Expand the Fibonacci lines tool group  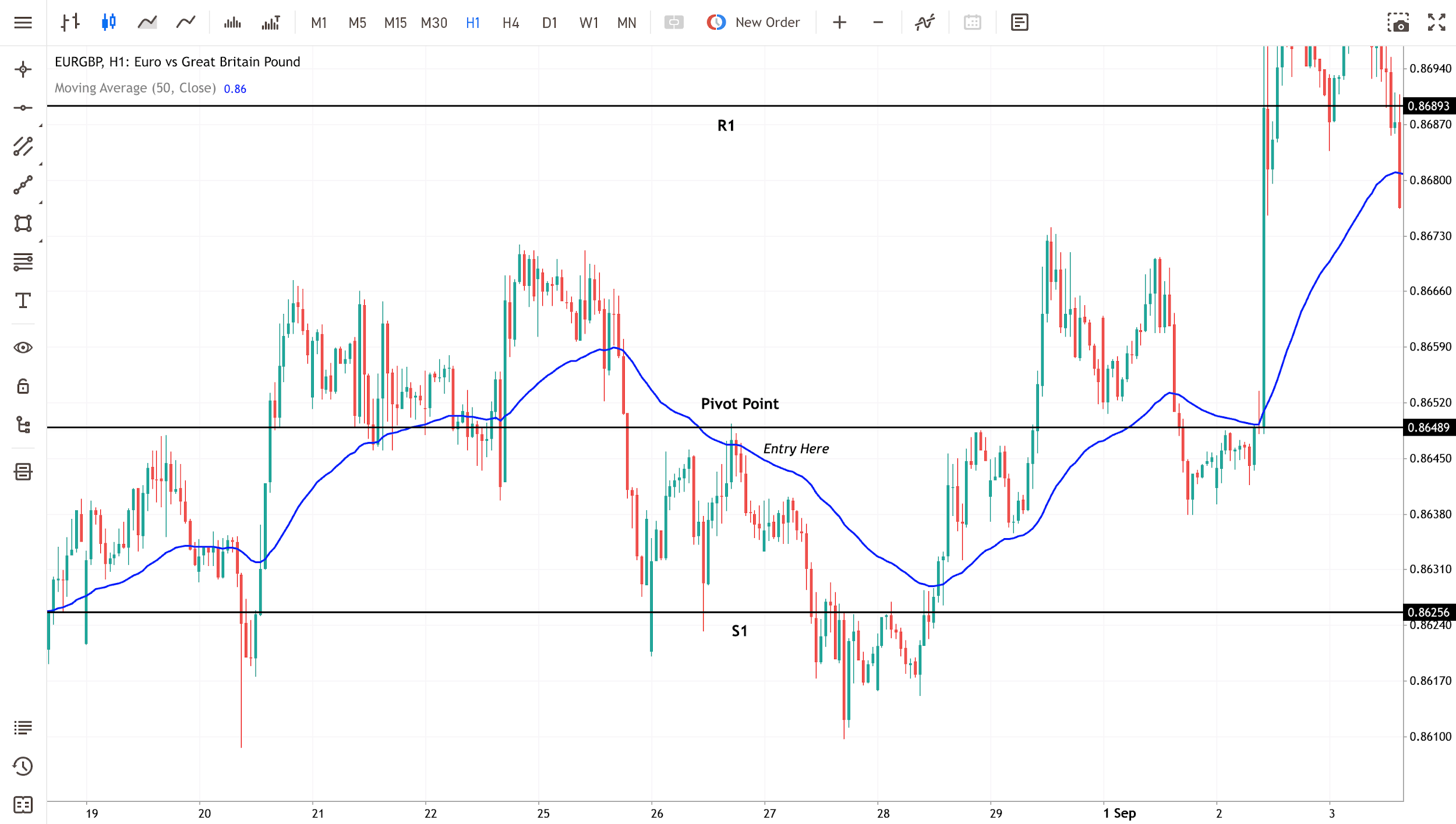(x=23, y=262)
